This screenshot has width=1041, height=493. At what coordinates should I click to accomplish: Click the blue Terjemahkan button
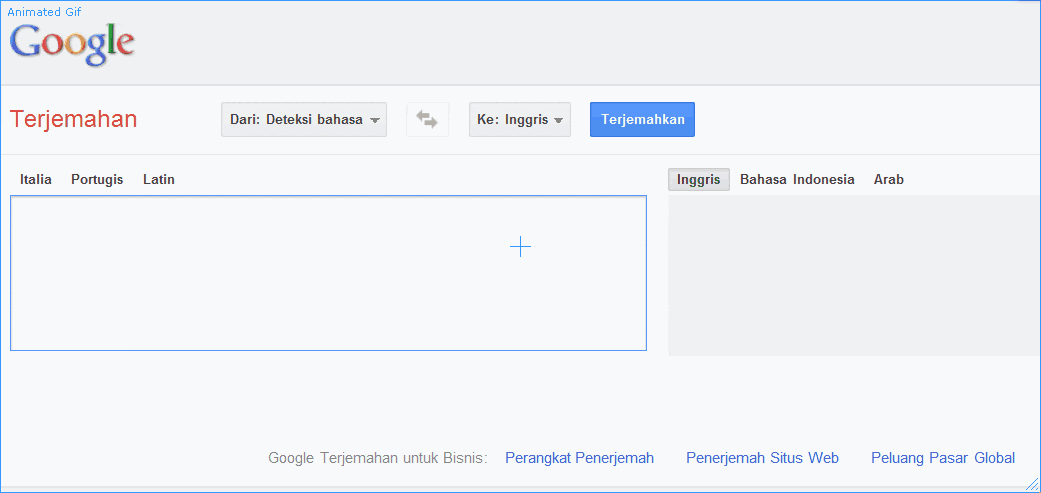pyautogui.click(x=642, y=119)
